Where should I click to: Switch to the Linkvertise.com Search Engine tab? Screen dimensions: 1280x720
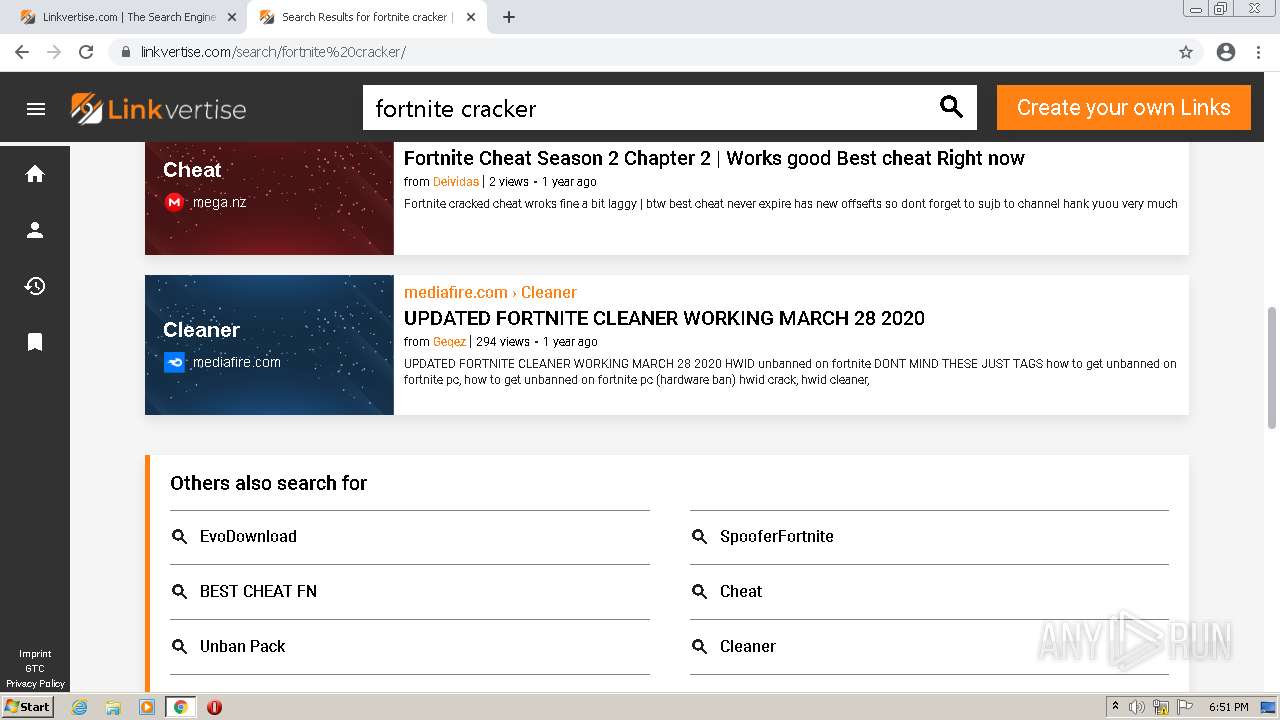point(128,17)
